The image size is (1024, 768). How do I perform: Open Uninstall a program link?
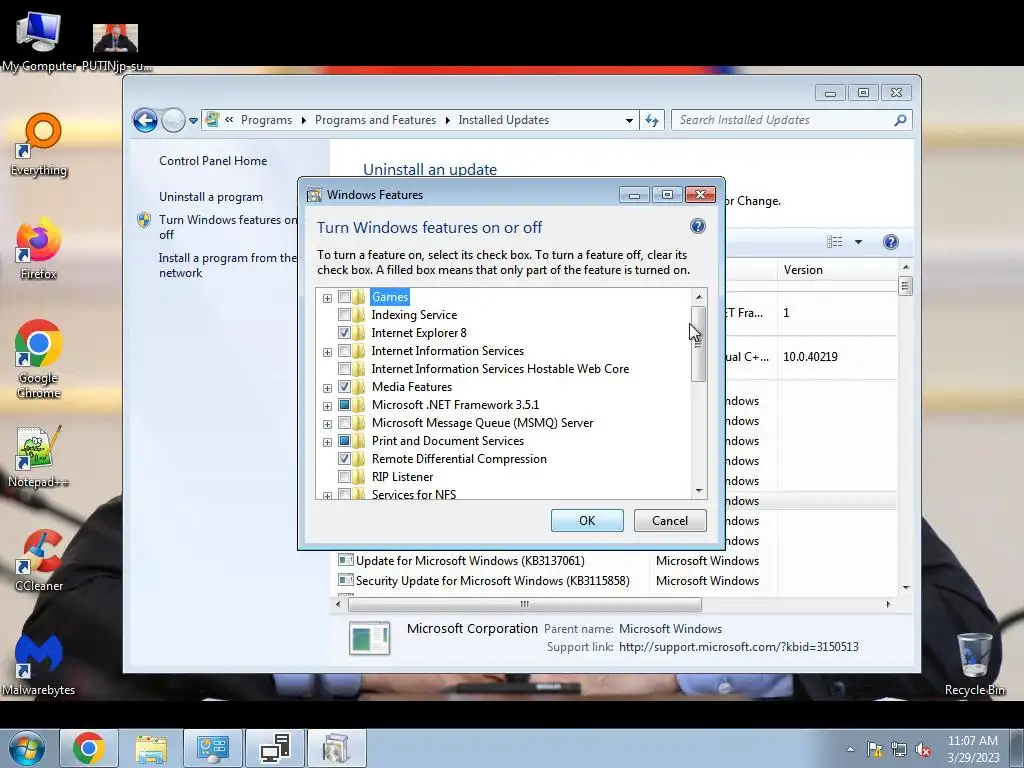click(x=211, y=197)
